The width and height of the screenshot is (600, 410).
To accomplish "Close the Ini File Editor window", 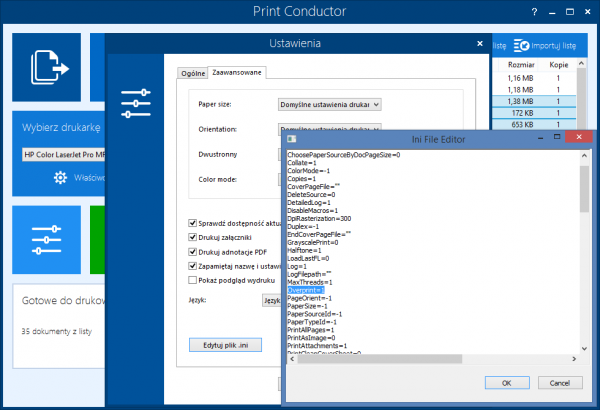I will click(574, 139).
